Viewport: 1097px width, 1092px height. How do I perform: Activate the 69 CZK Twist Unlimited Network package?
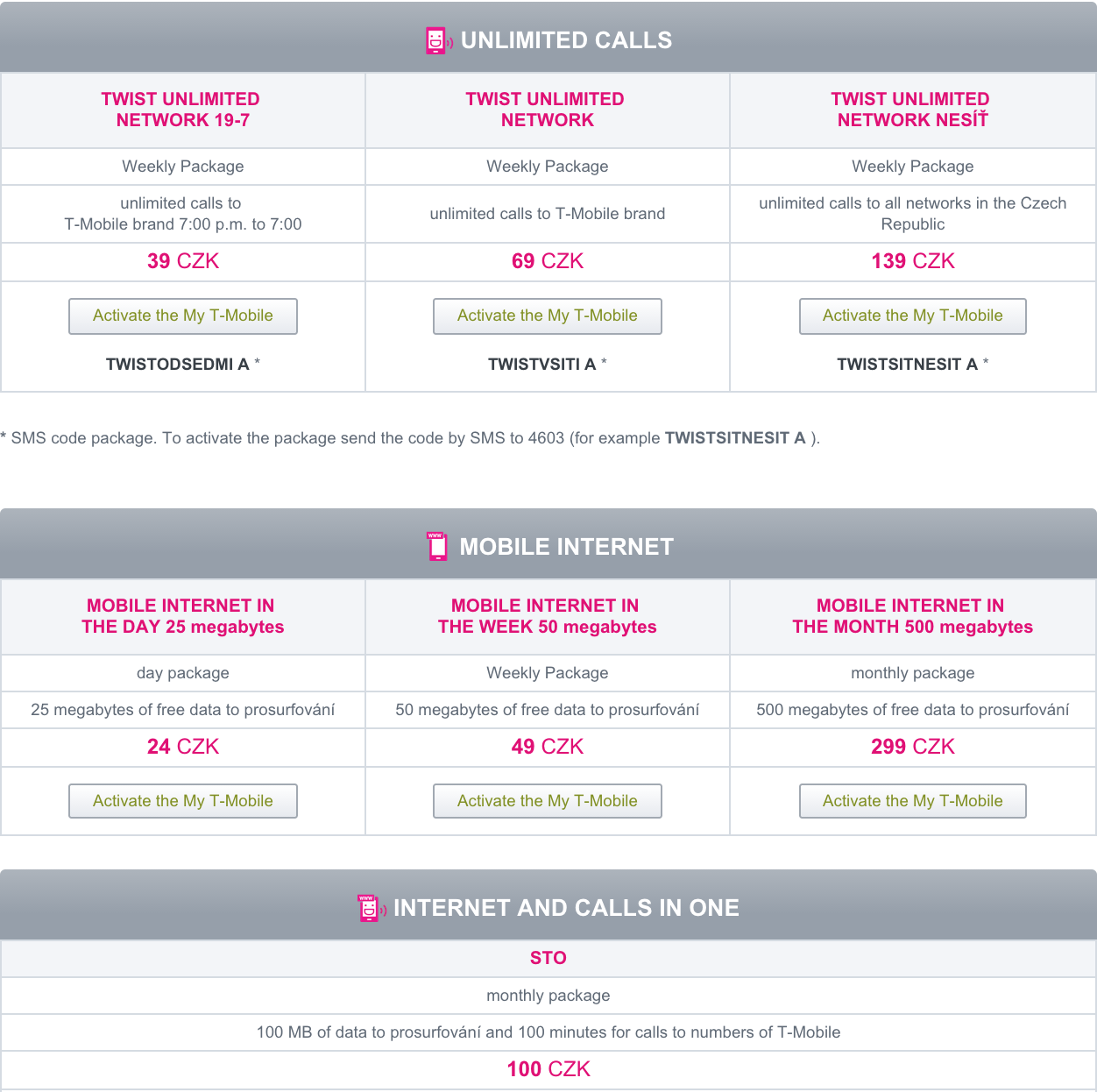[548, 316]
